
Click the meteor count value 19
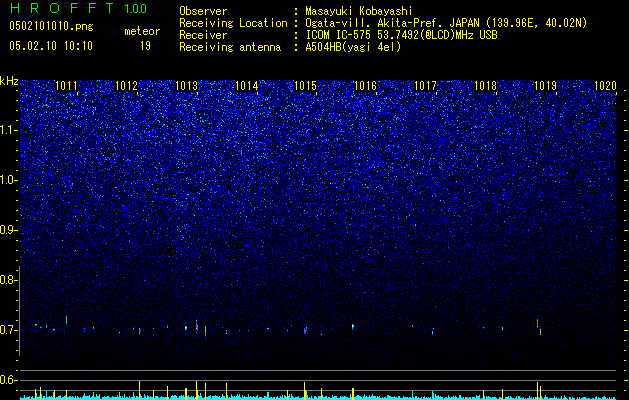pos(145,46)
